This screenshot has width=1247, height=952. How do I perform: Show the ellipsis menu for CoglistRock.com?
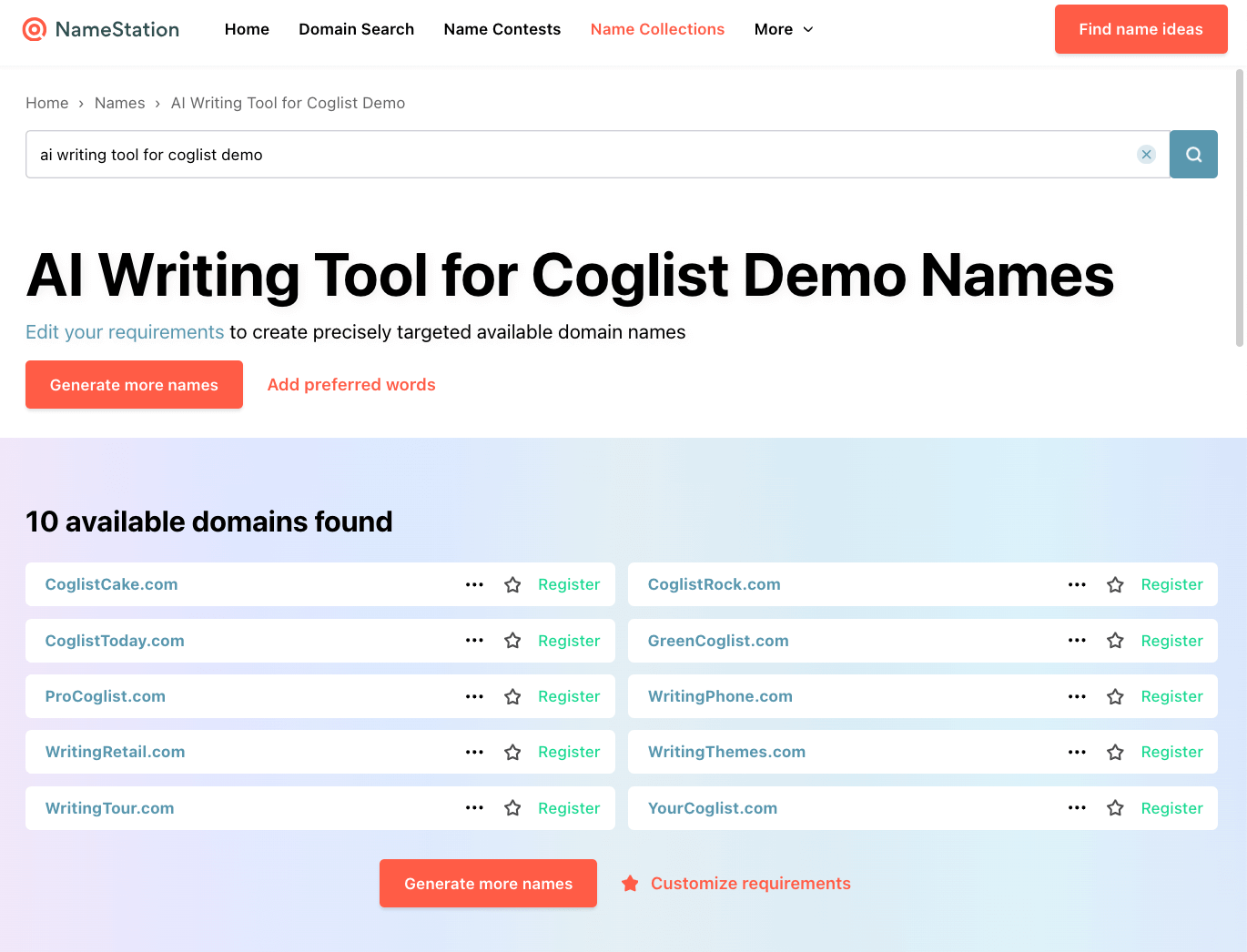point(1077,584)
